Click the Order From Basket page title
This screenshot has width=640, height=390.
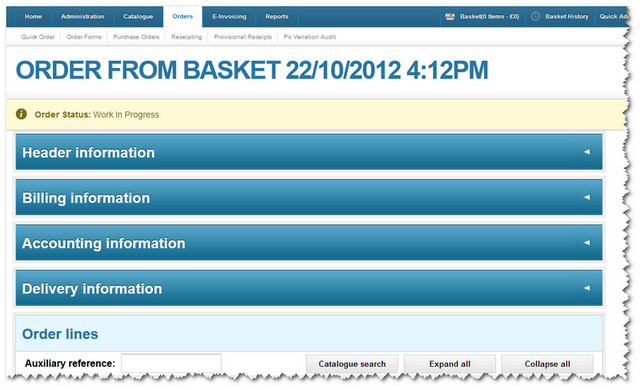(x=252, y=70)
